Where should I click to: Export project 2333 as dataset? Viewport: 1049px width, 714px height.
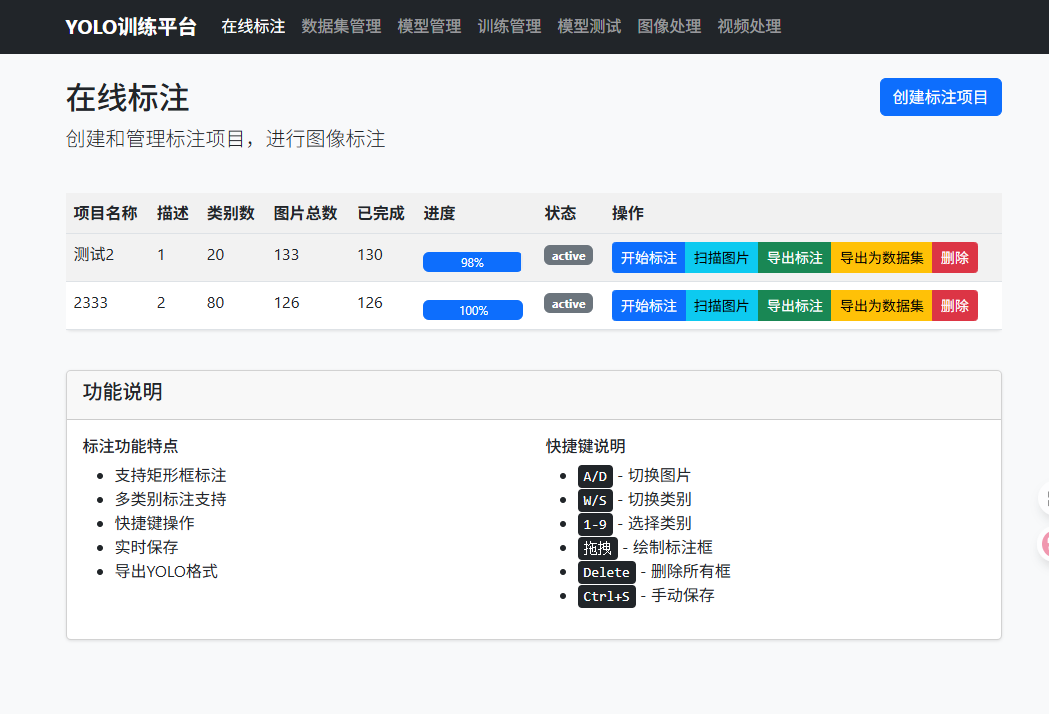tap(881, 305)
